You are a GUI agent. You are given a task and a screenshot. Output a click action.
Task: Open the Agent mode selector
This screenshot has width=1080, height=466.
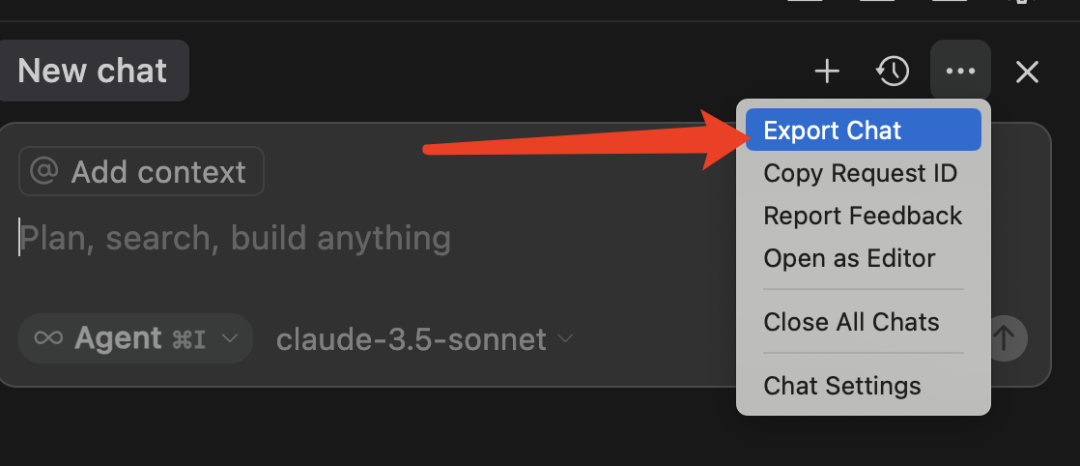click(x=135, y=338)
